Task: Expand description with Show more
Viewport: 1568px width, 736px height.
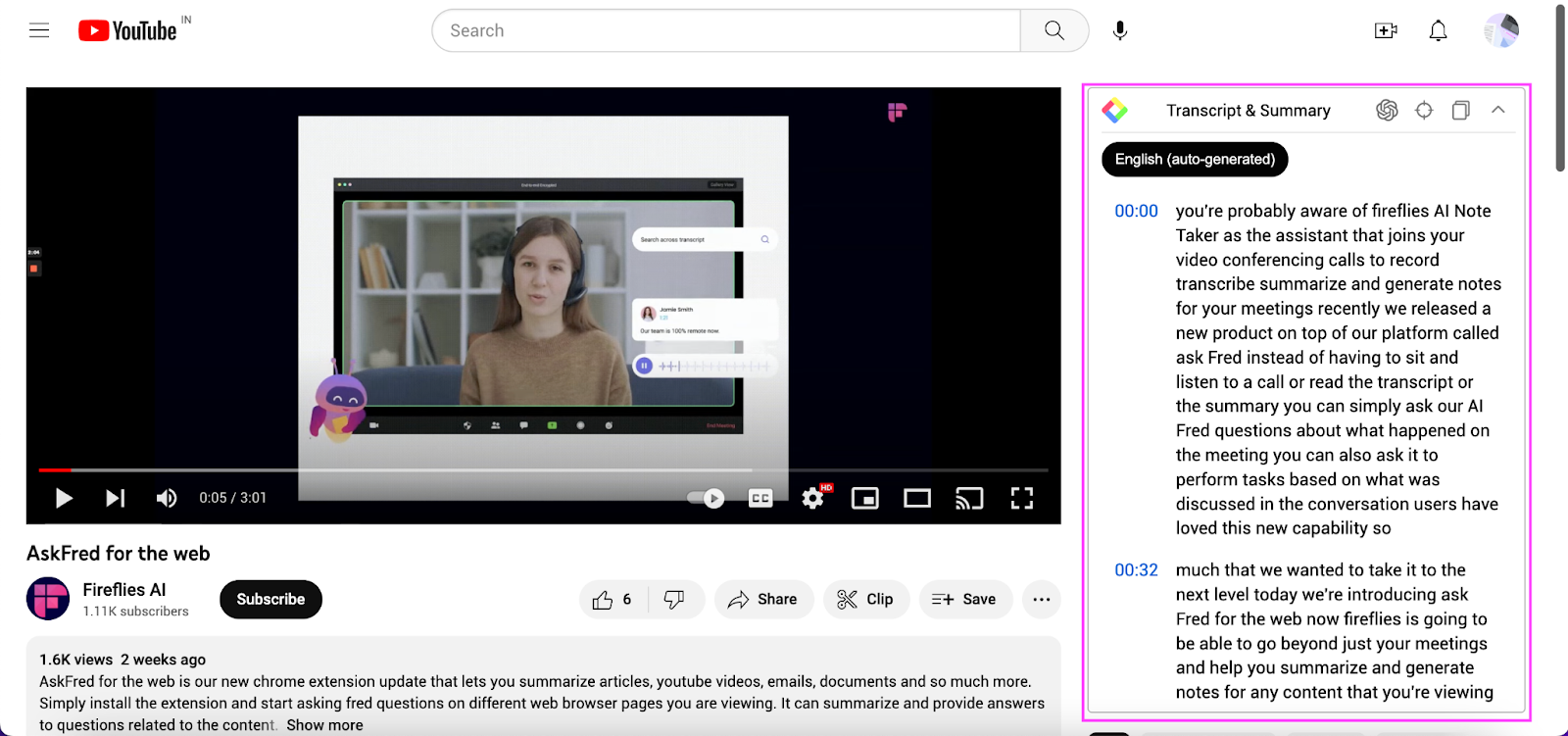Action: (324, 725)
